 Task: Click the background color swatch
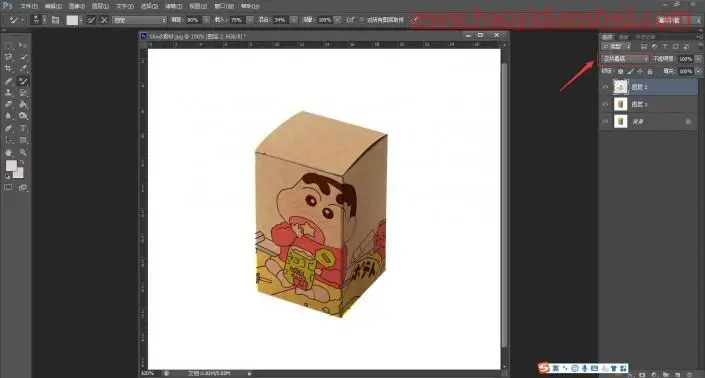18,173
